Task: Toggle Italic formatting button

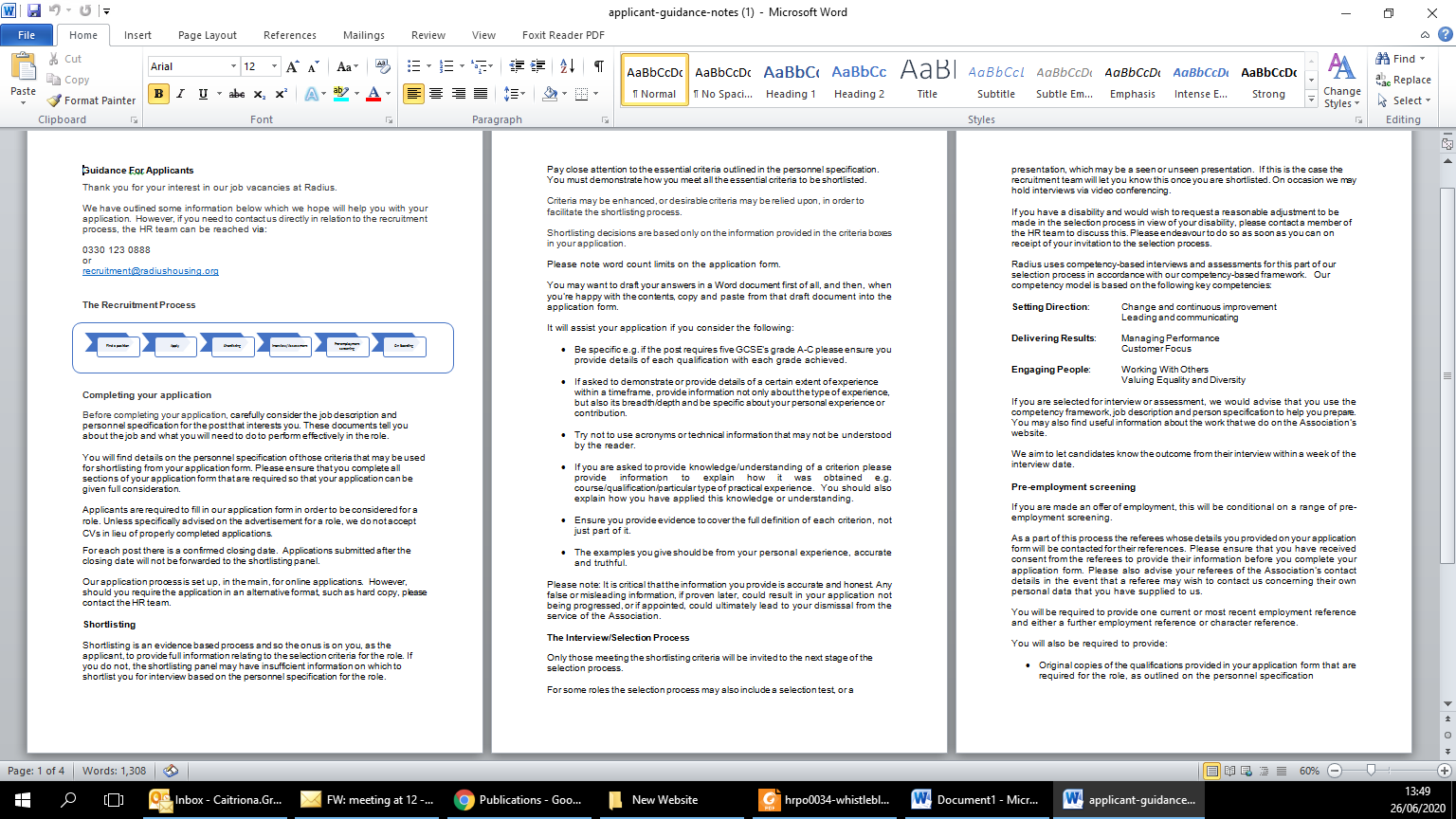Action: click(181, 94)
